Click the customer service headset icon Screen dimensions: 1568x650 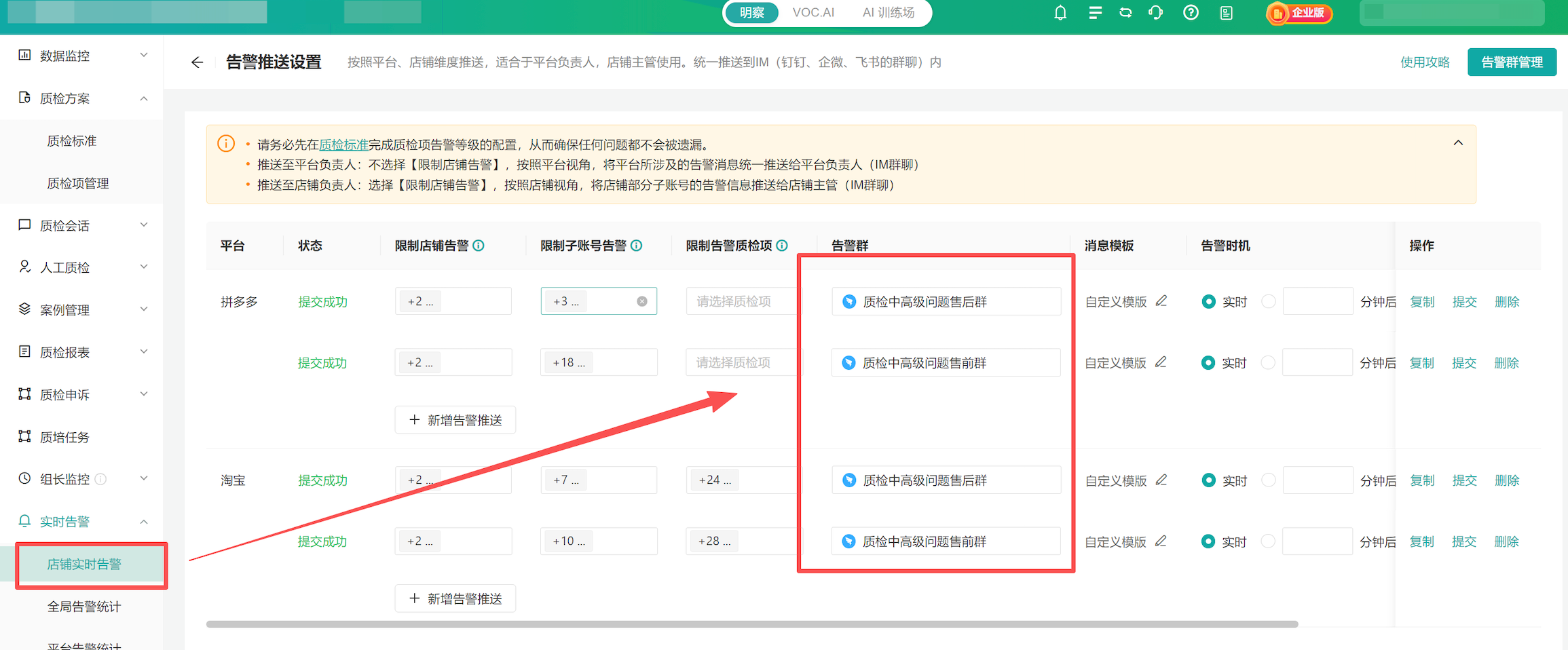(1155, 12)
